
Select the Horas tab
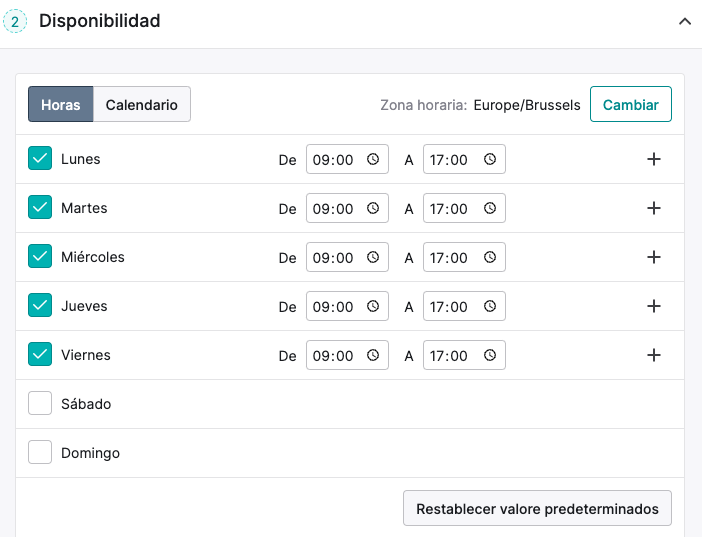click(60, 104)
